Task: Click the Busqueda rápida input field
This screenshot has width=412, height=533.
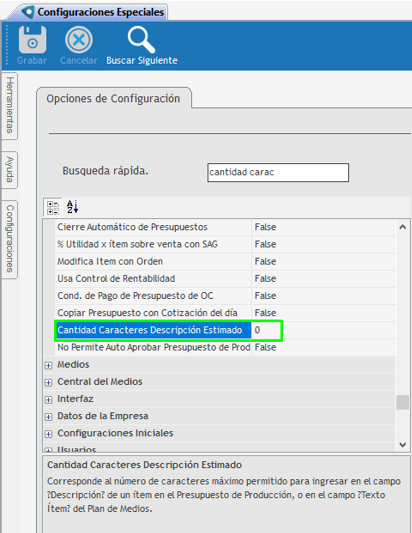Action: click(x=278, y=172)
